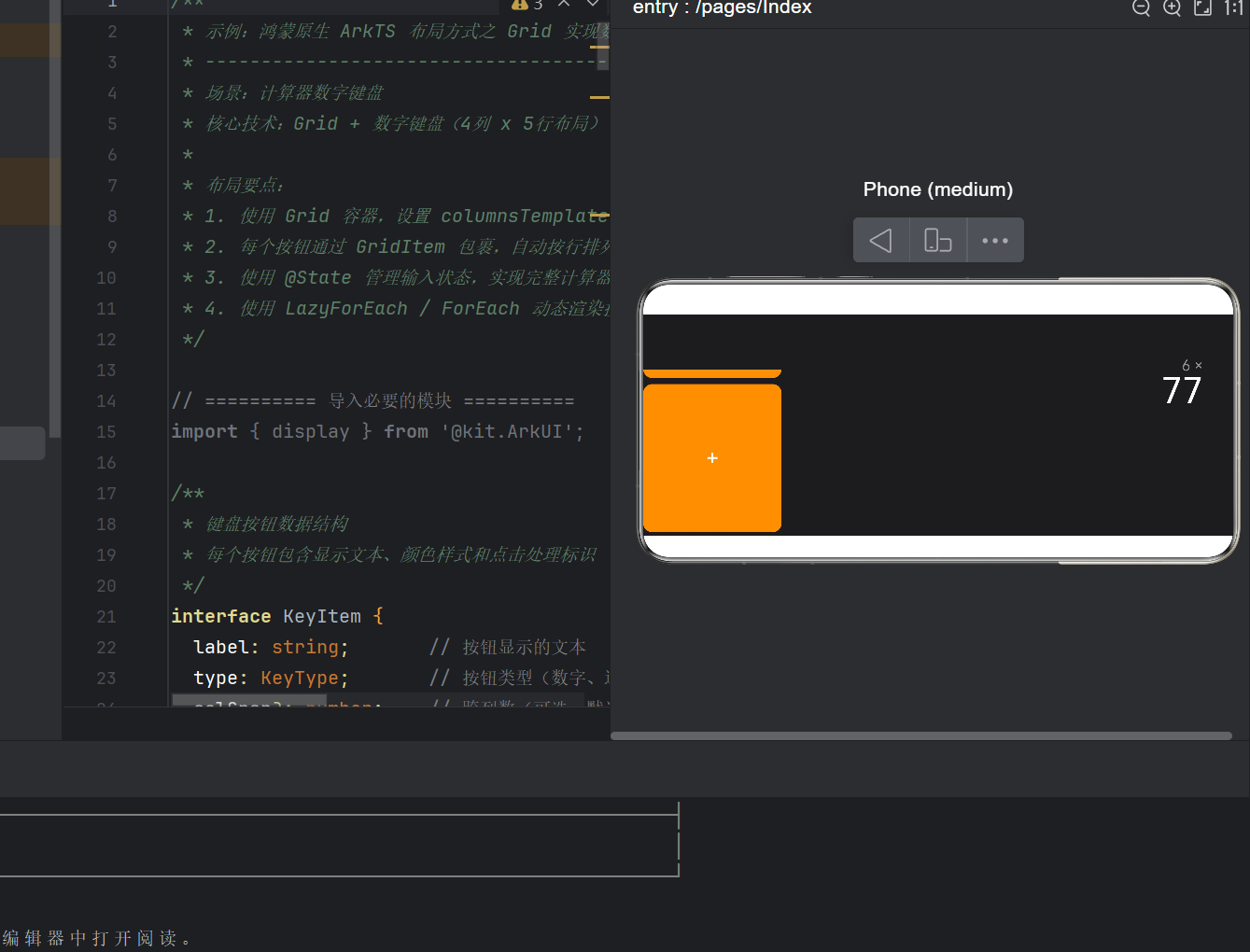1250x952 pixels.
Task: Click the previewer horizontal scrollbar
Action: click(920, 735)
